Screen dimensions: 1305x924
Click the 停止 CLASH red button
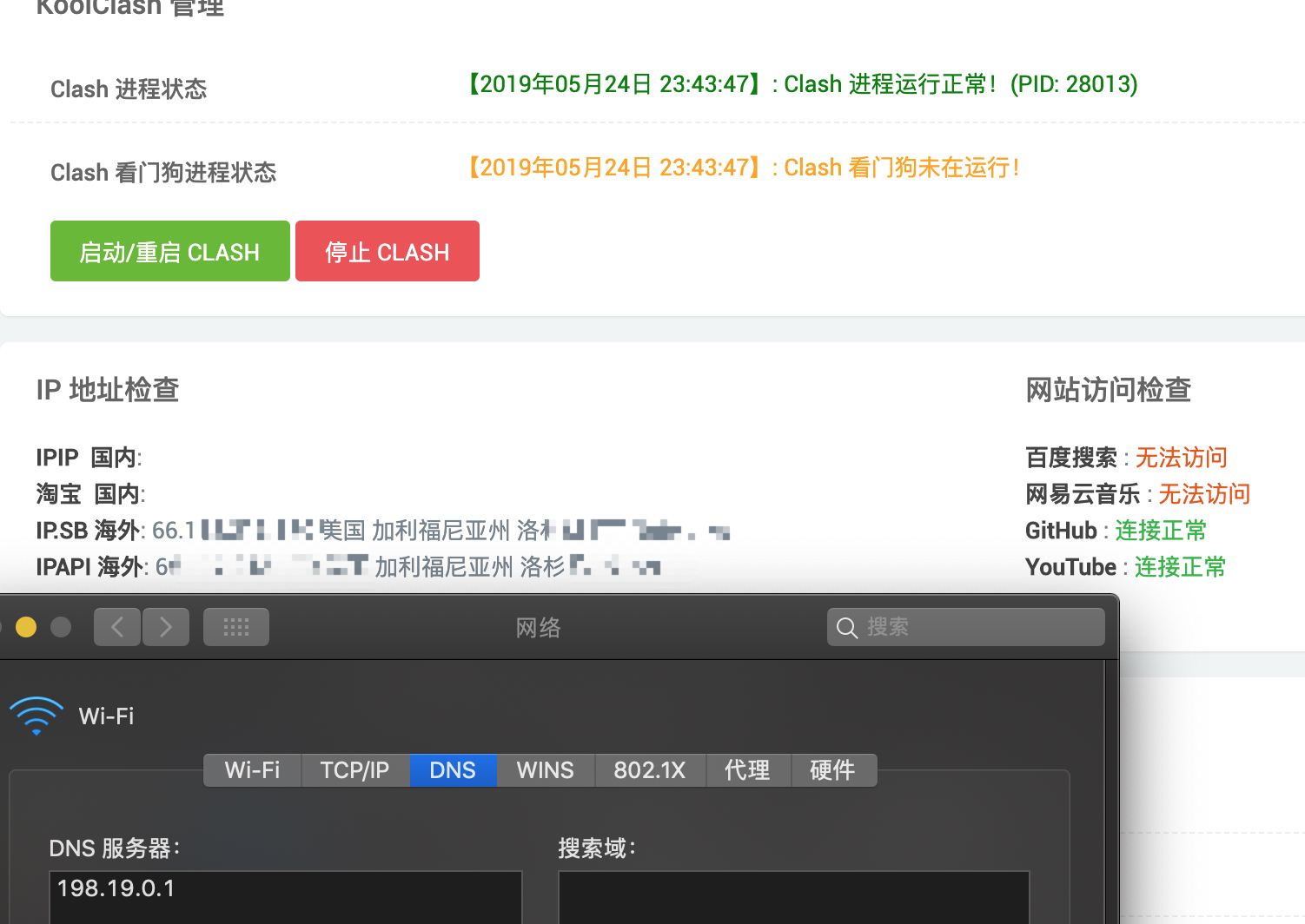388,251
